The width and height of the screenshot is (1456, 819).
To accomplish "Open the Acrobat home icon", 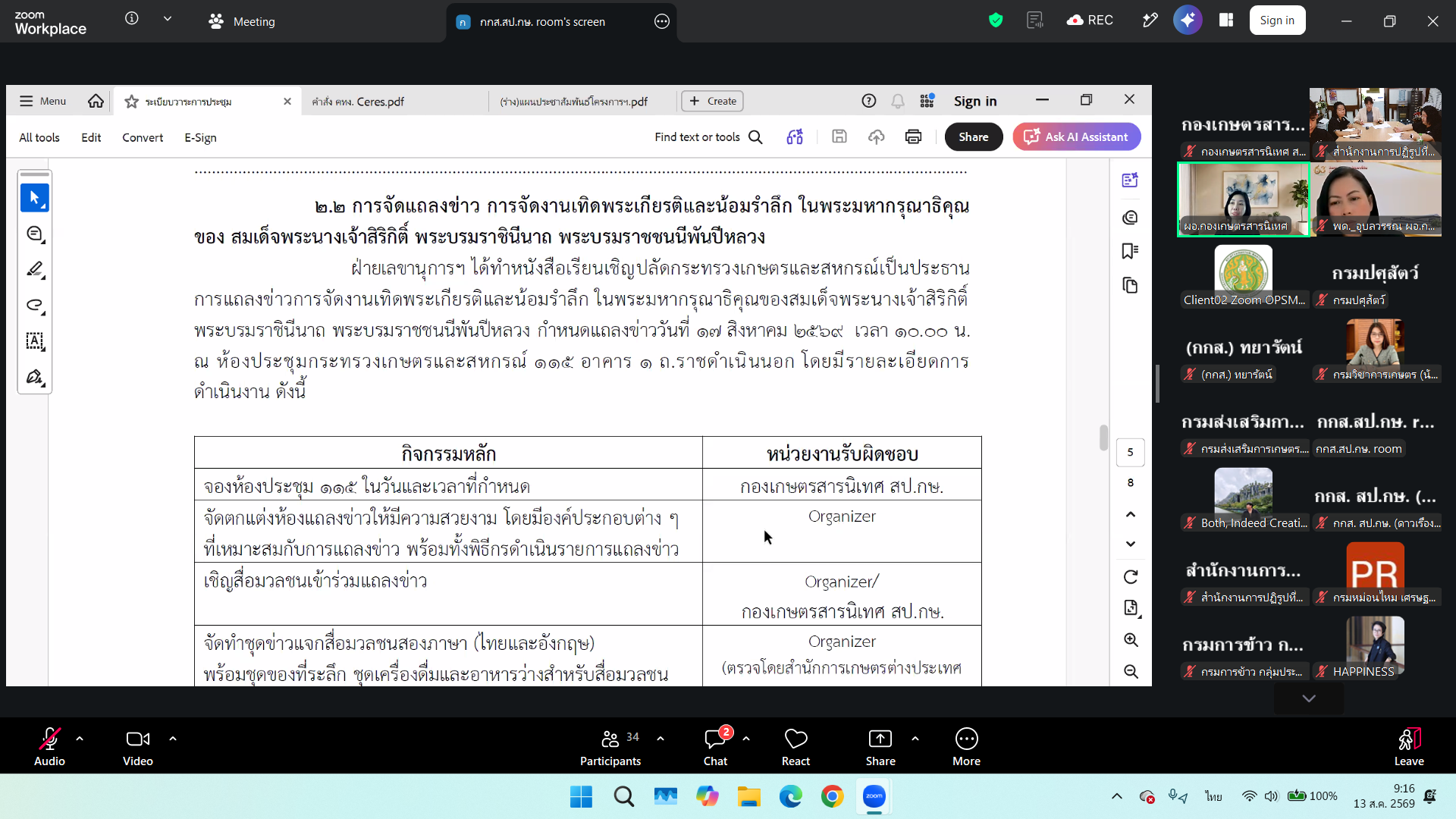I will pos(96,101).
